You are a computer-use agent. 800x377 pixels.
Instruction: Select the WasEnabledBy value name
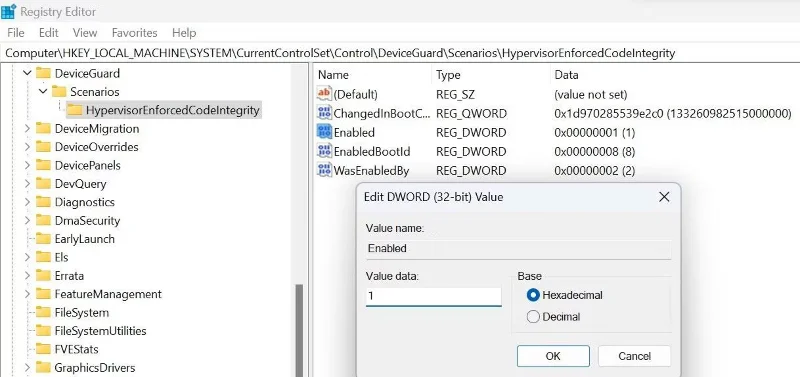pos(371,170)
